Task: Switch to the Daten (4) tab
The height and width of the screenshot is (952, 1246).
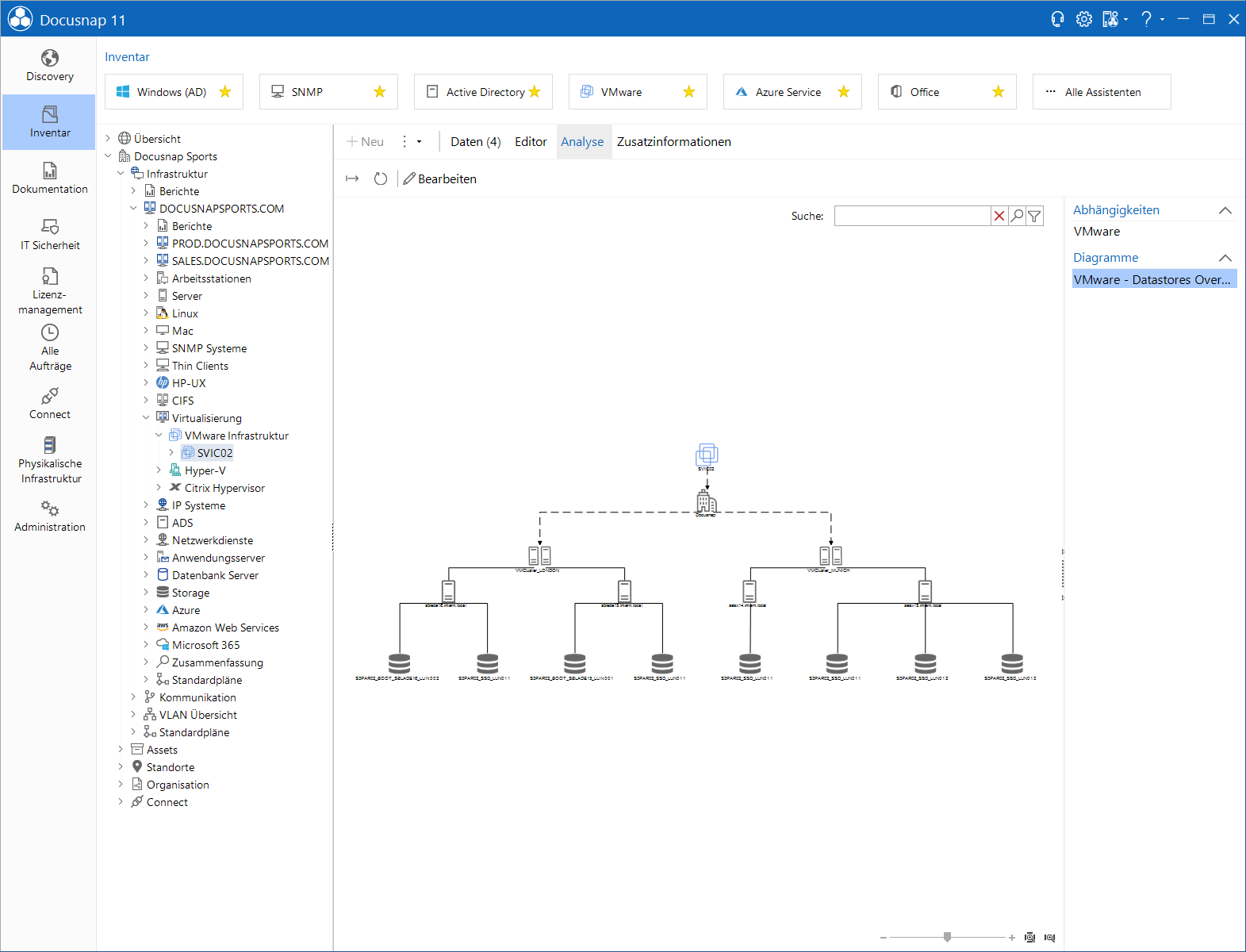Action: click(476, 142)
